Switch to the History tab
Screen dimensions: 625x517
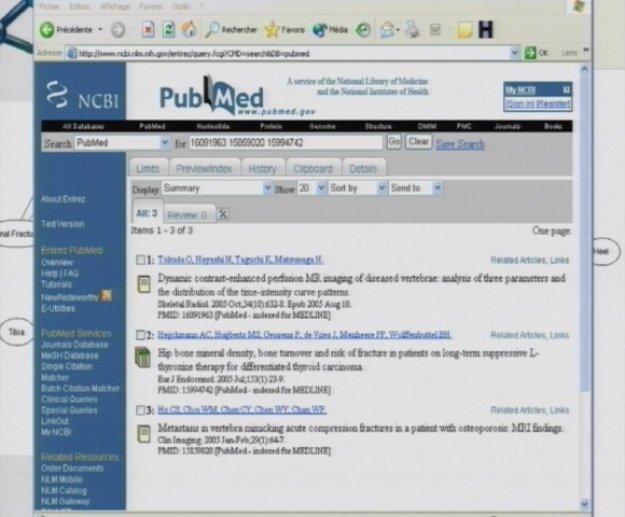pyautogui.click(x=262, y=168)
